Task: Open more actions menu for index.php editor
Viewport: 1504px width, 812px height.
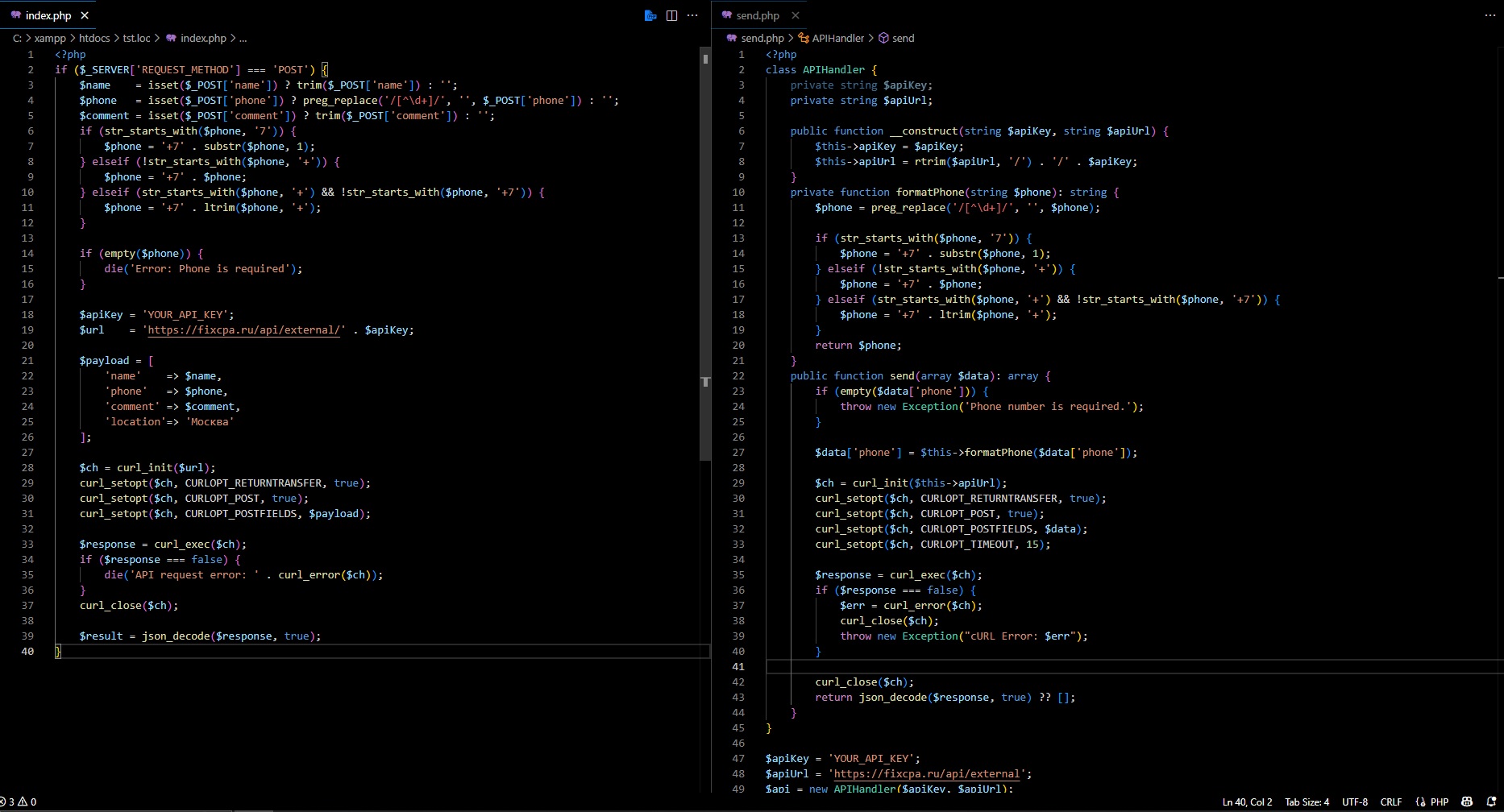Action: 693,15
